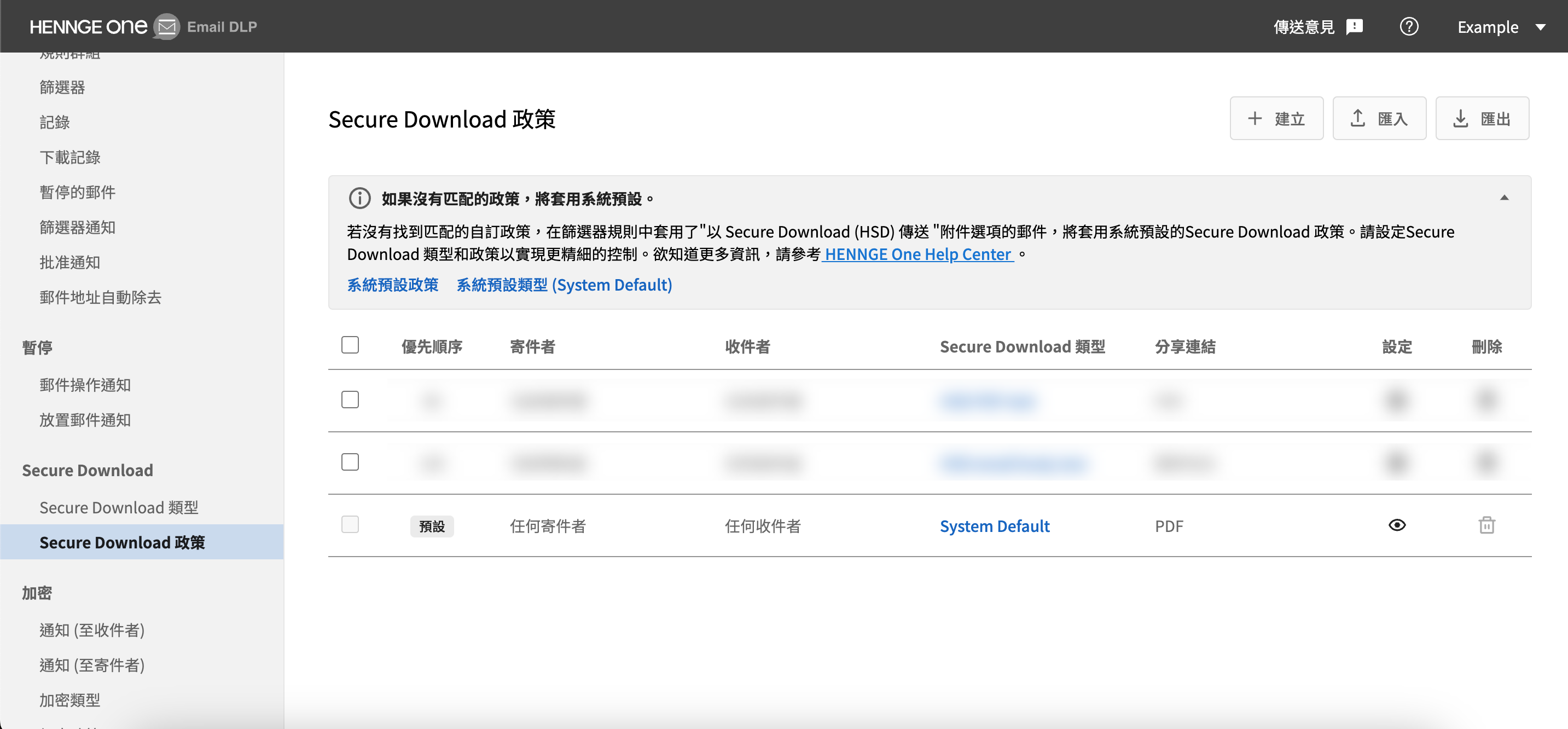The height and width of the screenshot is (729, 1568).
Task: Click the disabled checkbox in the 預設 row
Action: click(x=350, y=524)
